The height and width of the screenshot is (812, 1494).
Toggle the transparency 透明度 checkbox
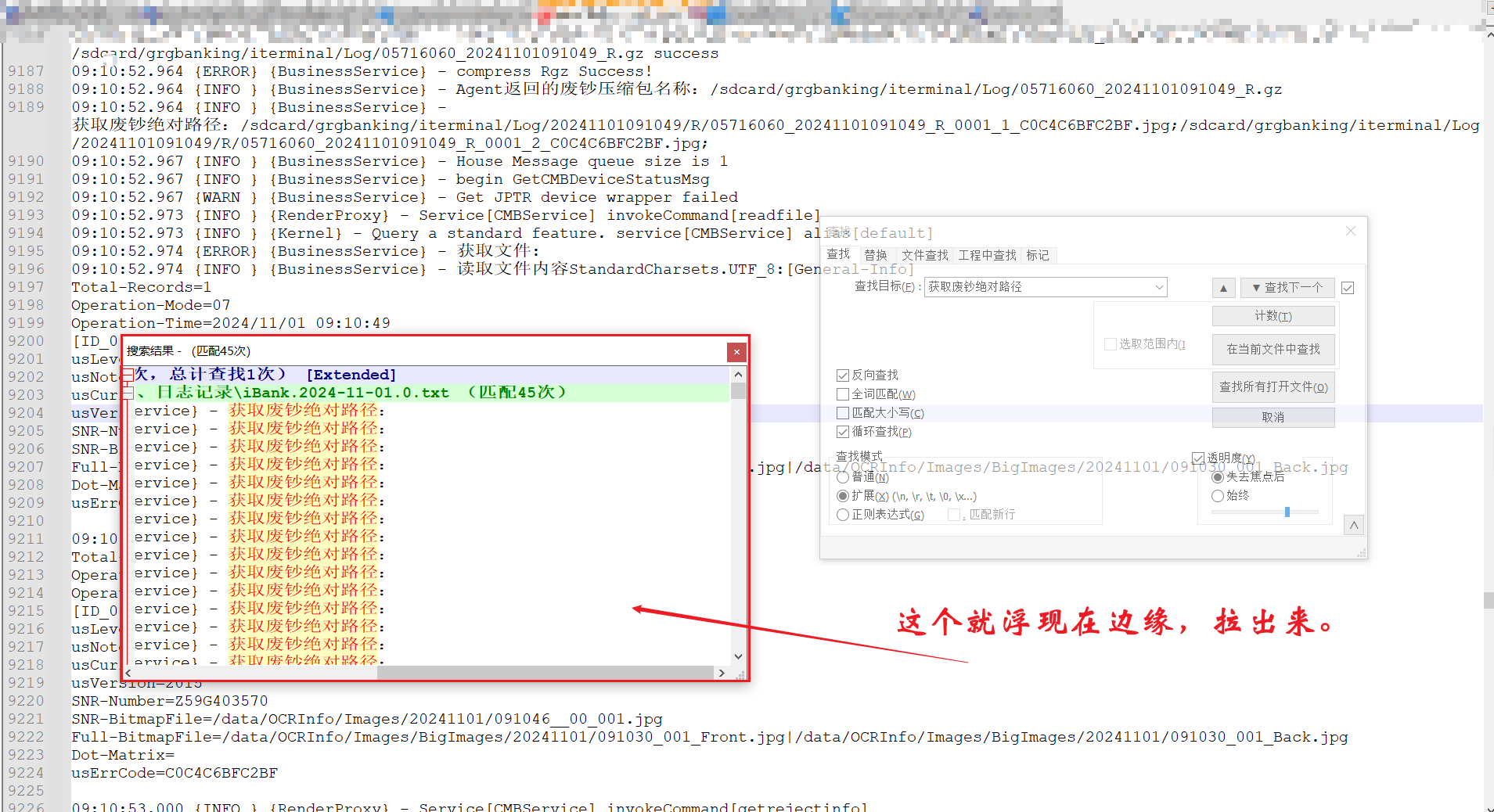[1198, 458]
